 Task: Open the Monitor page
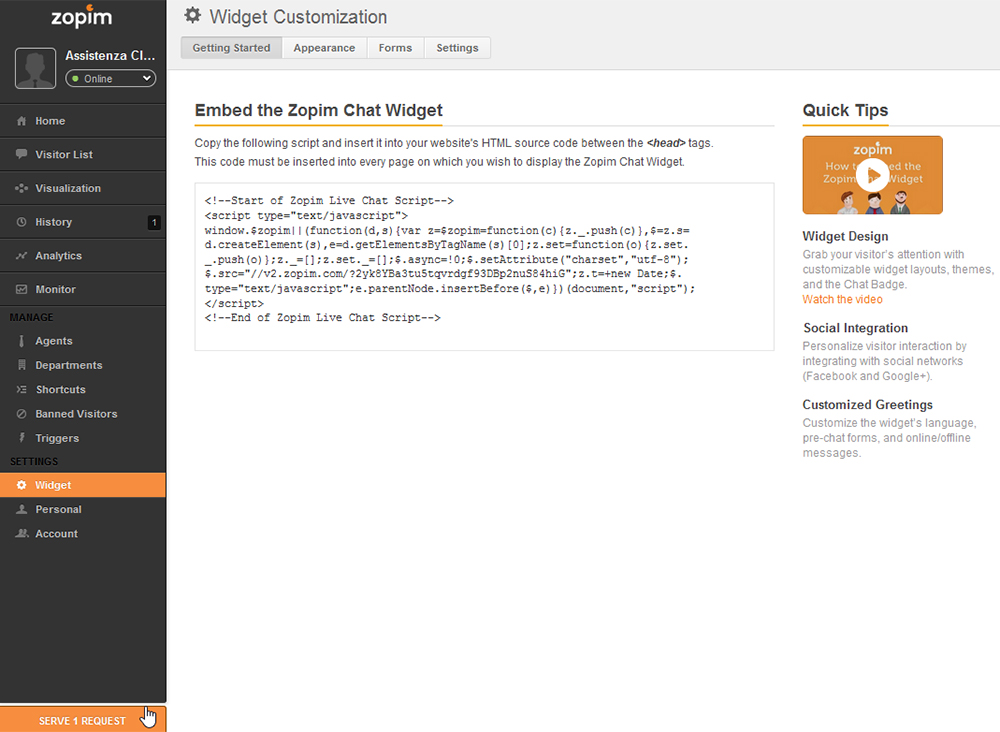83,289
